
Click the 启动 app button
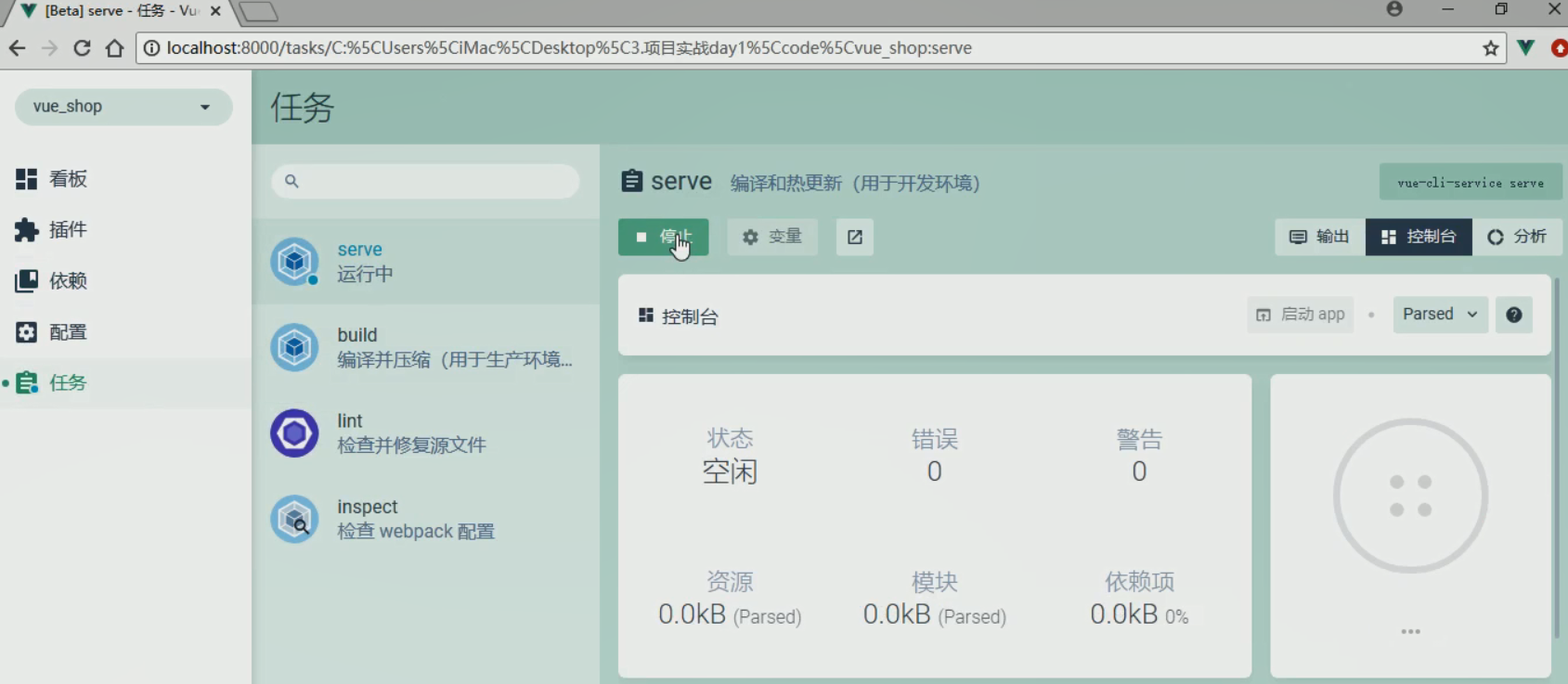tap(1301, 315)
